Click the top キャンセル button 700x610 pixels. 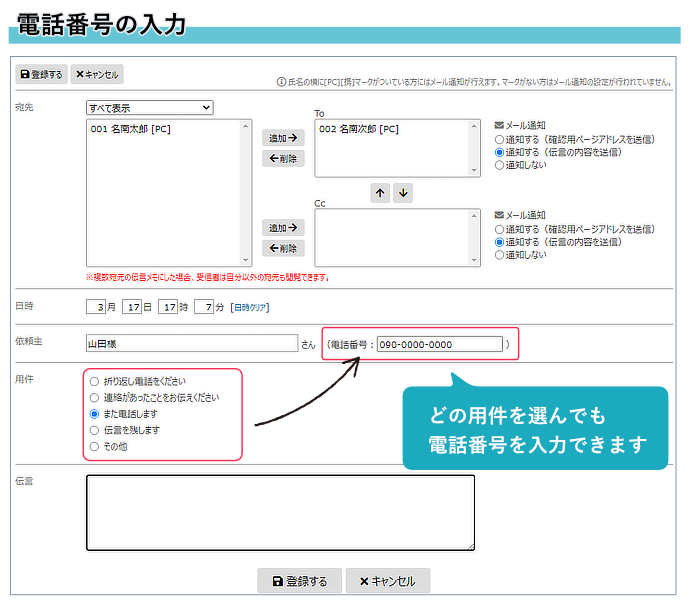pyautogui.click(x=97, y=74)
